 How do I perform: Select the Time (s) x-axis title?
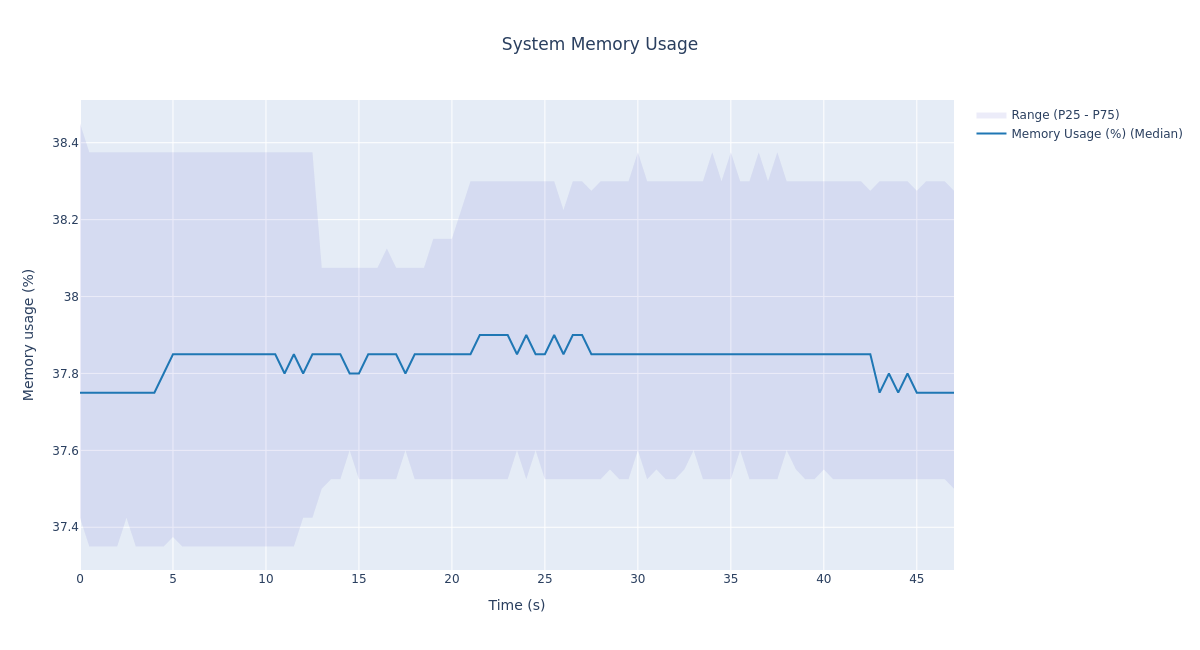(517, 605)
